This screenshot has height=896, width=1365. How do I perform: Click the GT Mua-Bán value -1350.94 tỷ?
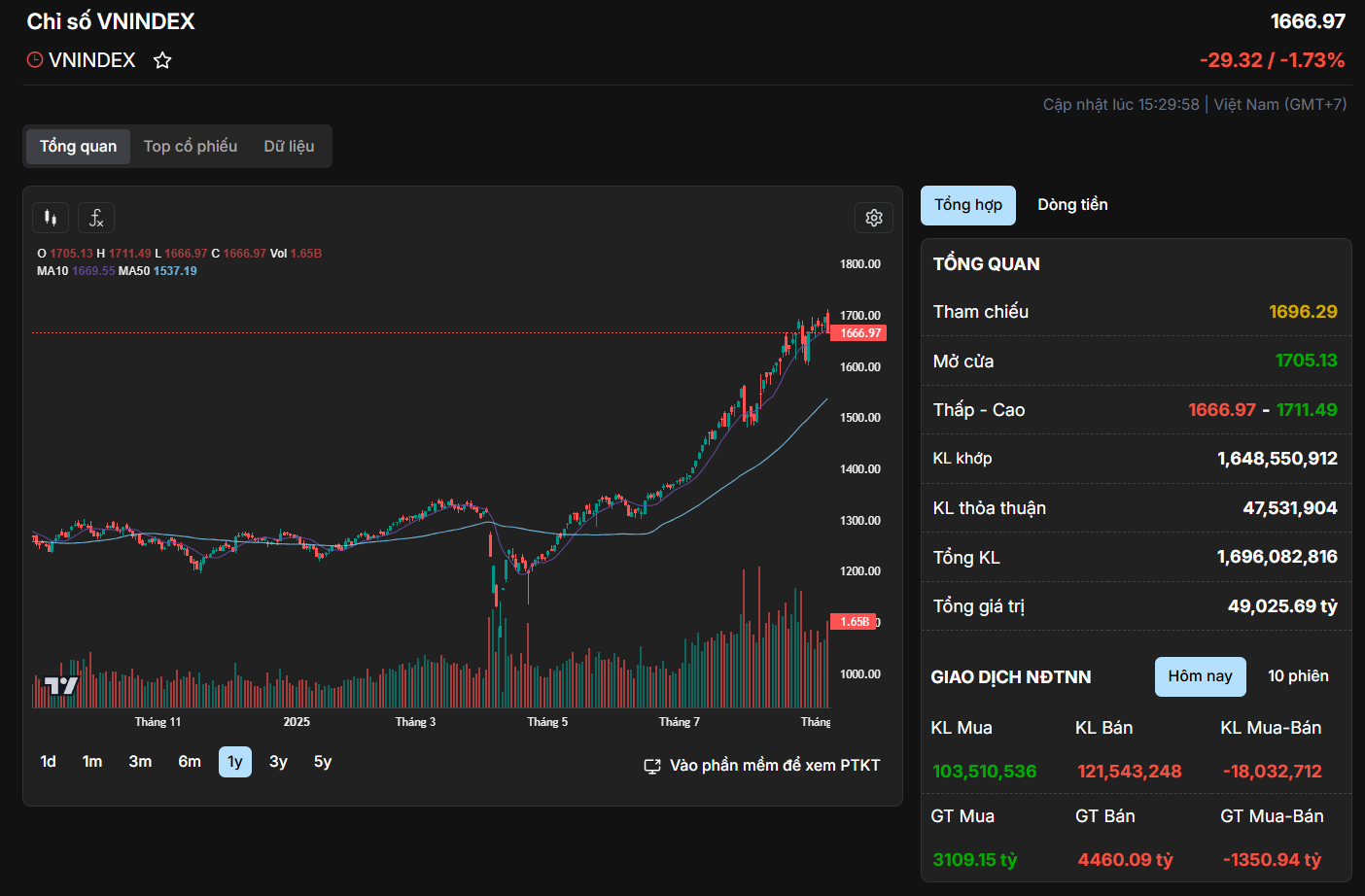1272,860
